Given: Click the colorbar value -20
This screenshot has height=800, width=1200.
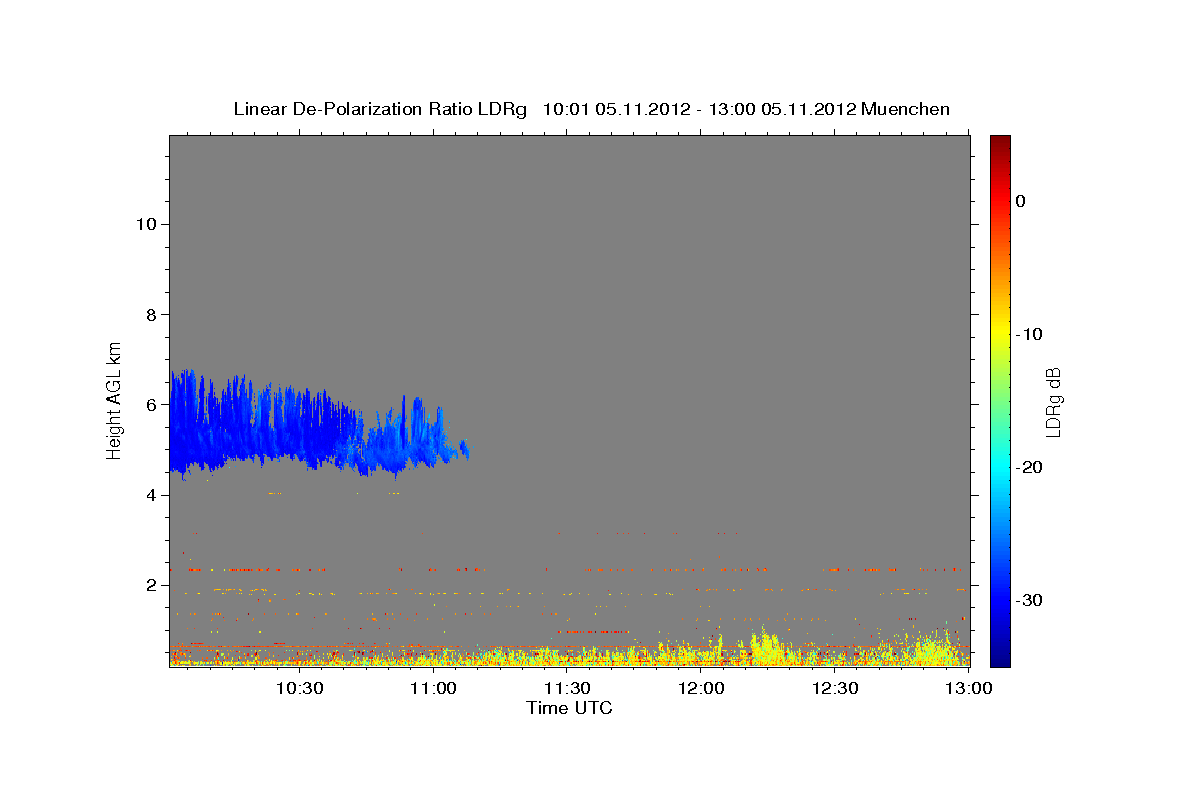Looking at the screenshot, I should pos(1030,467).
